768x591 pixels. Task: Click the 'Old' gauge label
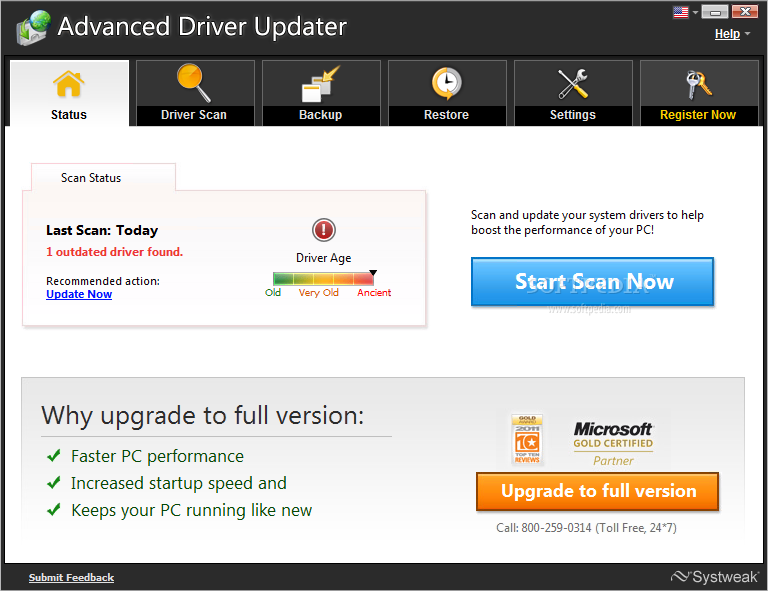pos(273,293)
